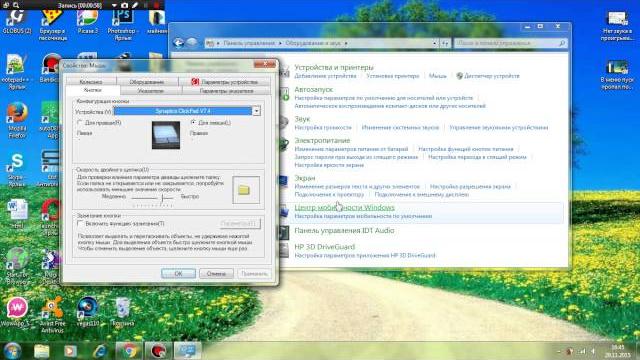Click Отмена in Mouse Properties dialog
Screen dimensions: 640x360
click(216, 273)
